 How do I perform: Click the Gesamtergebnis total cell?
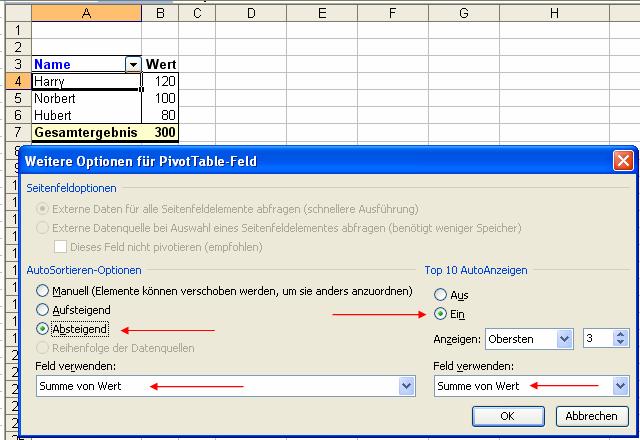(x=86, y=132)
